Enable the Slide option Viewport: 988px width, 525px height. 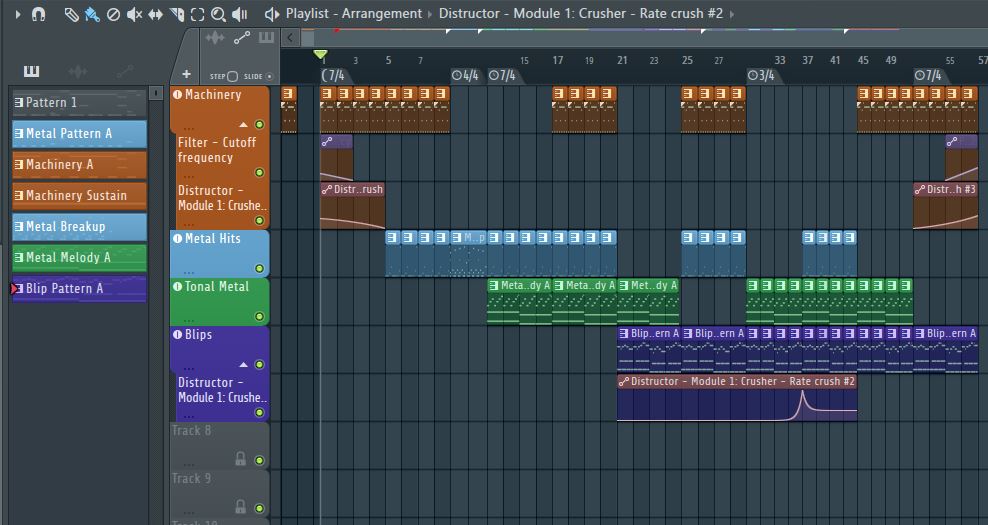click(269, 76)
